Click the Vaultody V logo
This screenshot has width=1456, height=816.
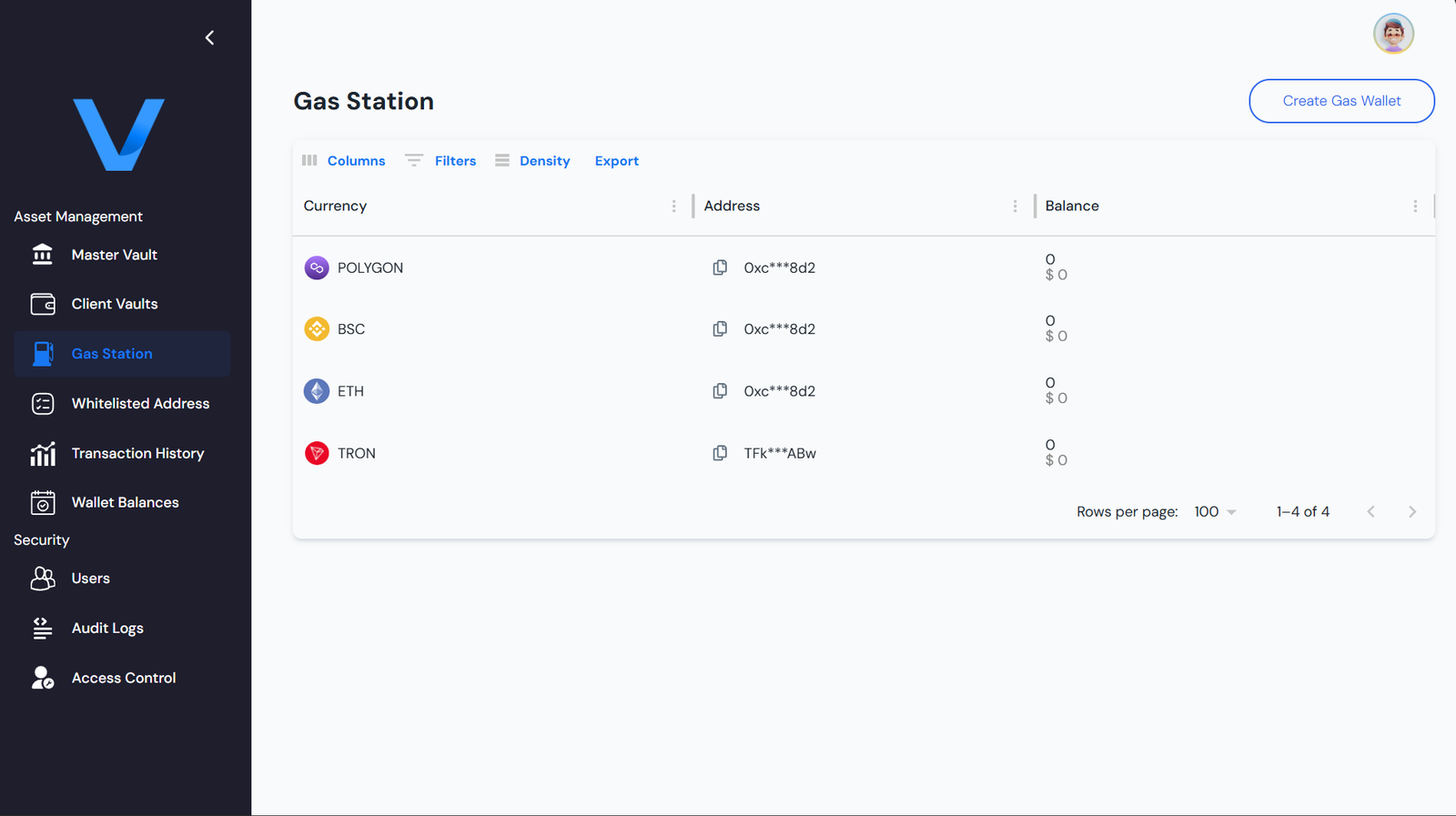(118, 135)
